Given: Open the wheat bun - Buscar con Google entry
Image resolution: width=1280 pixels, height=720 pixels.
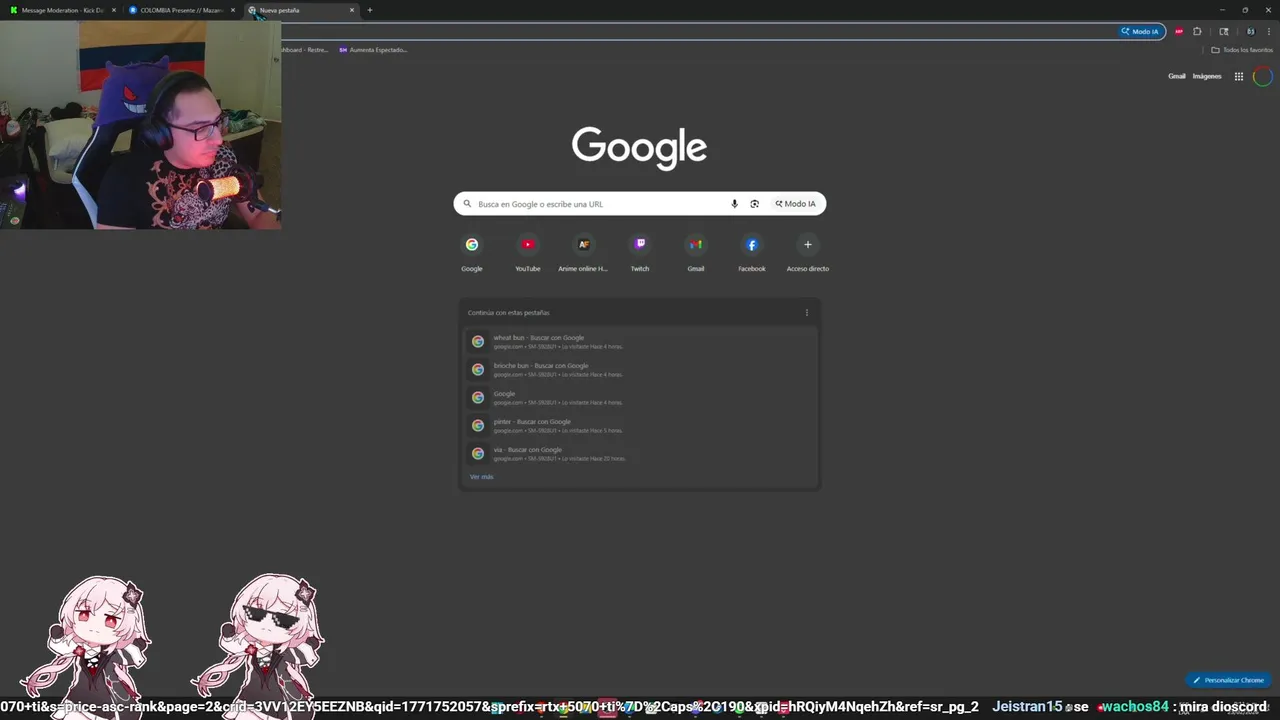Looking at the screenshot, I should coord(640,341).
